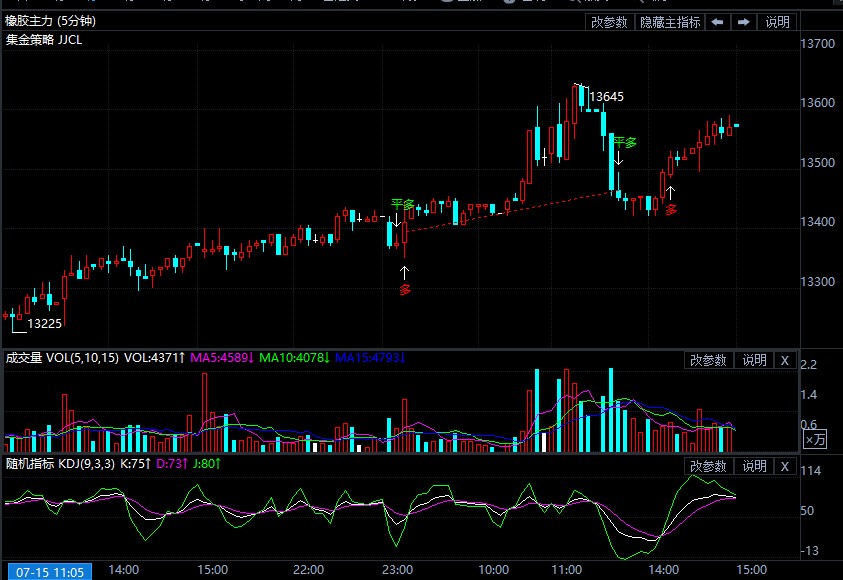Open 说明 for the KDJ indicator
The width and height of the screenshot is (843, 580).
point(754,466)
